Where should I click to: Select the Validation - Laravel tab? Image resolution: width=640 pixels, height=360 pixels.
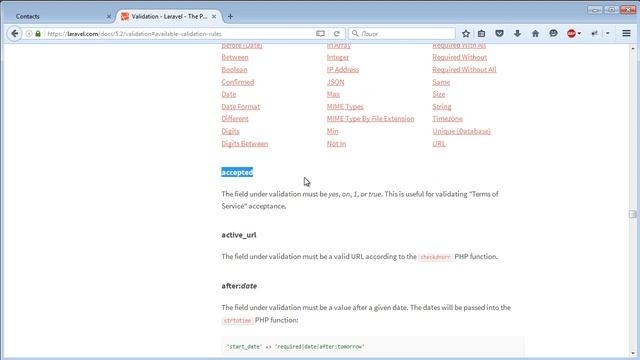[169, 16]
